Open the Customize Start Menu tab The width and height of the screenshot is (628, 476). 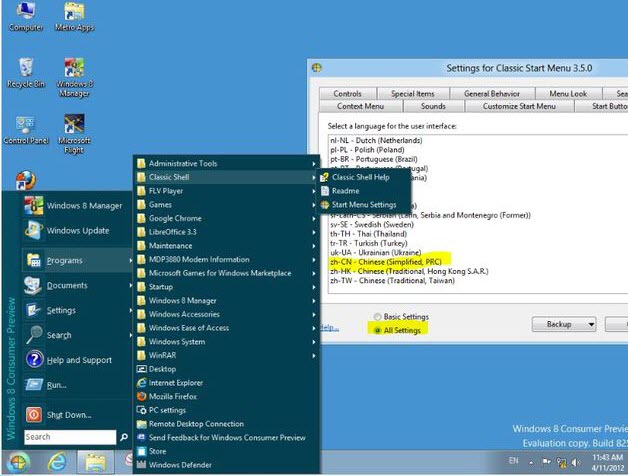[x=519, y=106]
